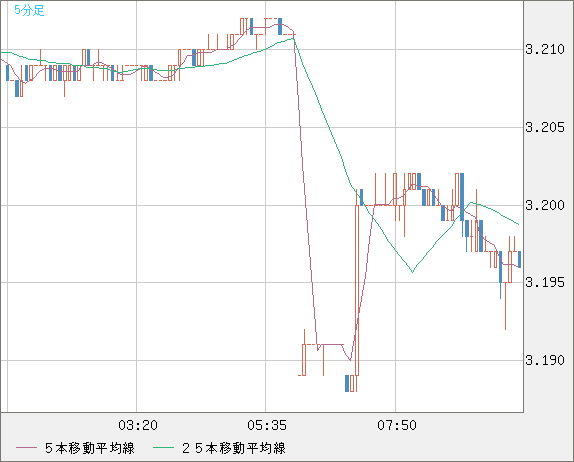Click the 3.205 price axis label
Viewport: 574px width, 462px height.
coord(545,127)
